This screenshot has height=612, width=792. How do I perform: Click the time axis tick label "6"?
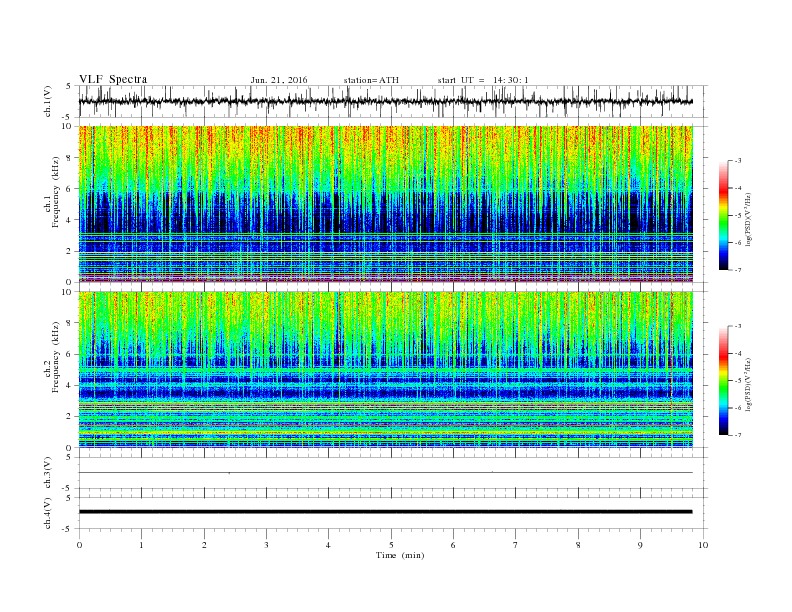pyautogui.click(x=453, y=545)
